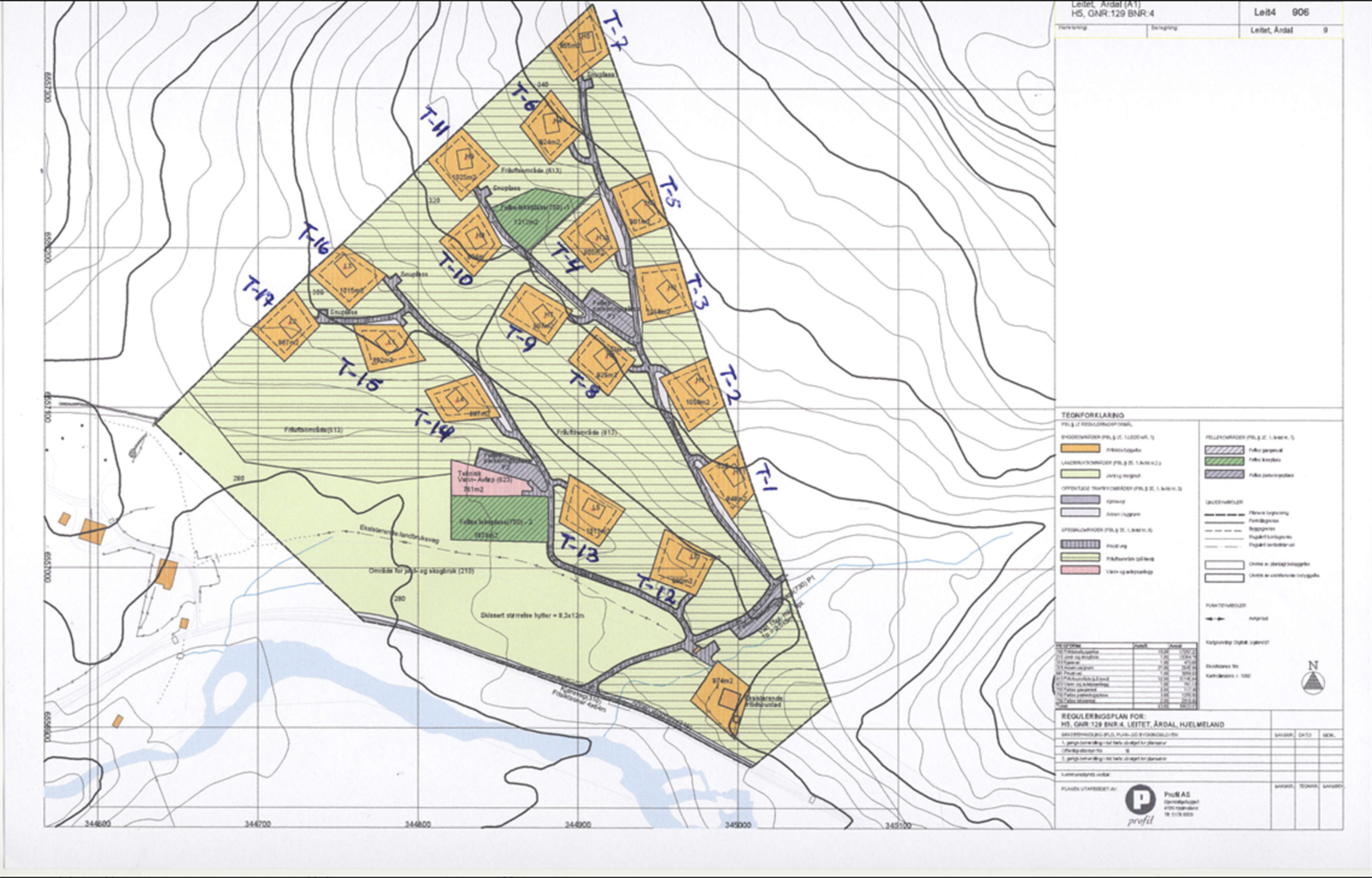Click the 'Leit4 906' header text

pyautogui.click(x=1281, y=13)
